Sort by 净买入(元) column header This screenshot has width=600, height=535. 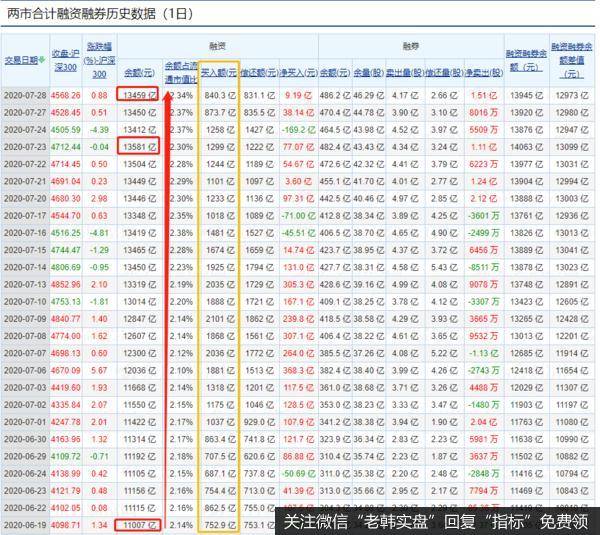pyautogui.click(x=298, y=73)
